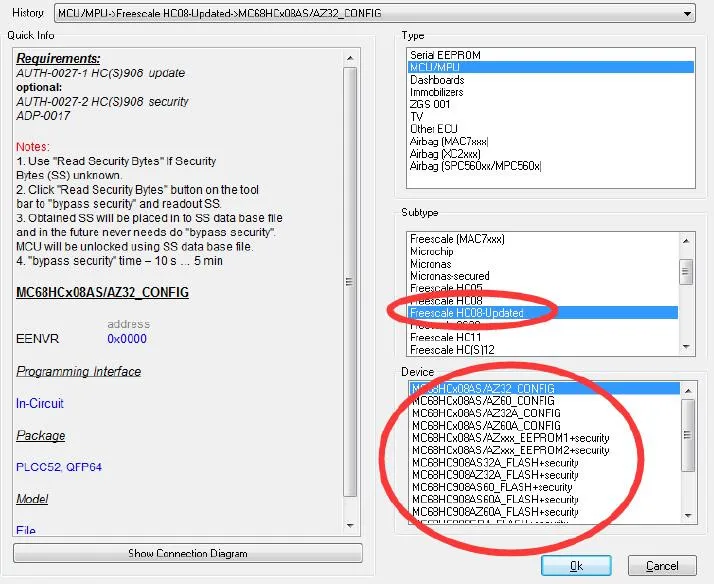Click Device list scroll down arrow
Image resolution: width=714 pixels, height=584 pixels.
[688, 516]
